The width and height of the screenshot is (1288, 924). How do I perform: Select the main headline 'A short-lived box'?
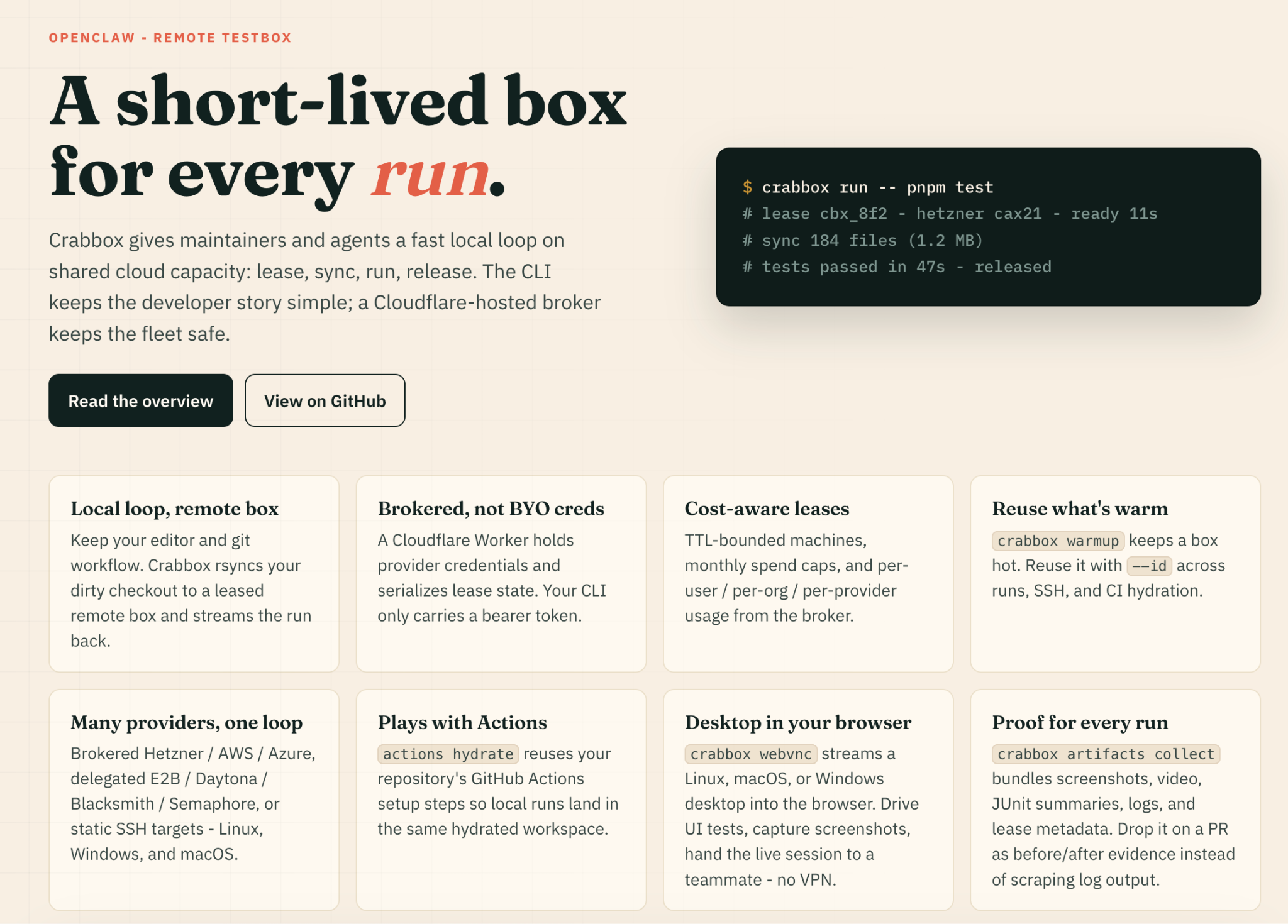tap(338, 101)
